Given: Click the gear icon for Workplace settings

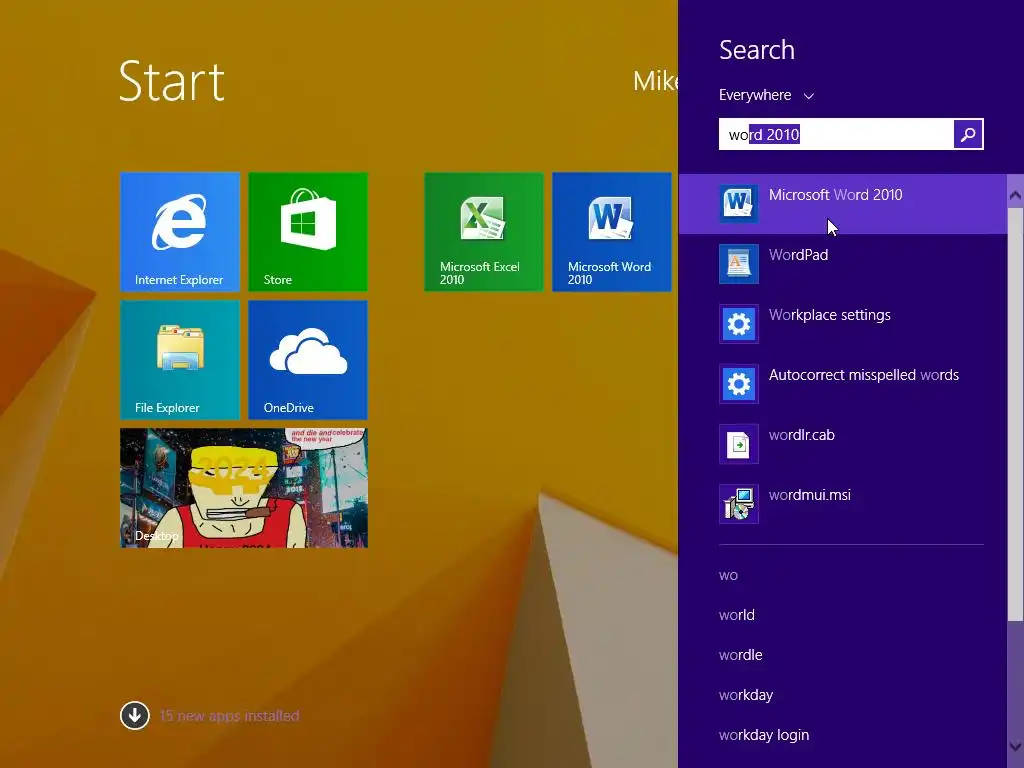Looking at the screenshot, I should pyautogui.click(x=739, y=323).
